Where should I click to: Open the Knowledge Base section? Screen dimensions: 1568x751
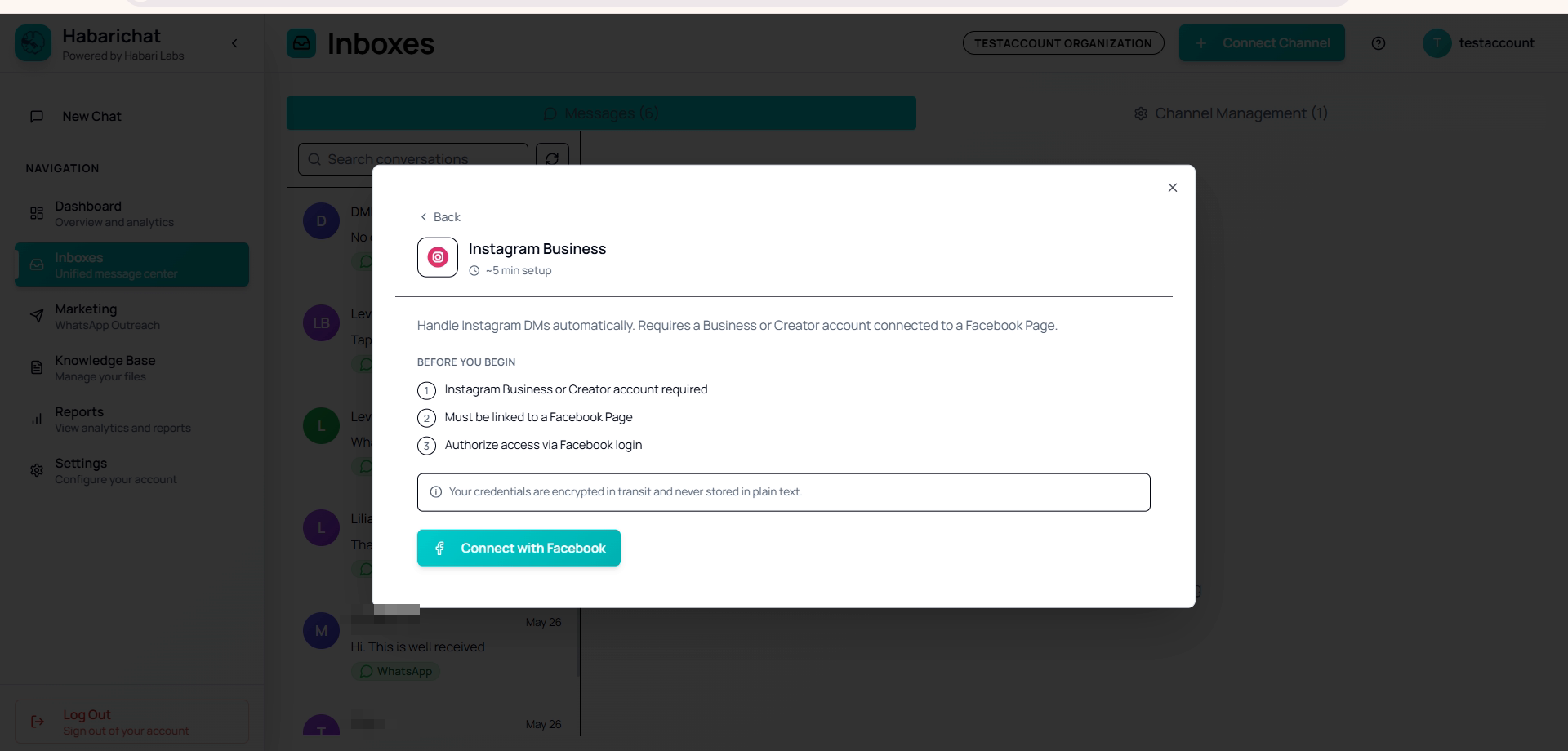131,367
